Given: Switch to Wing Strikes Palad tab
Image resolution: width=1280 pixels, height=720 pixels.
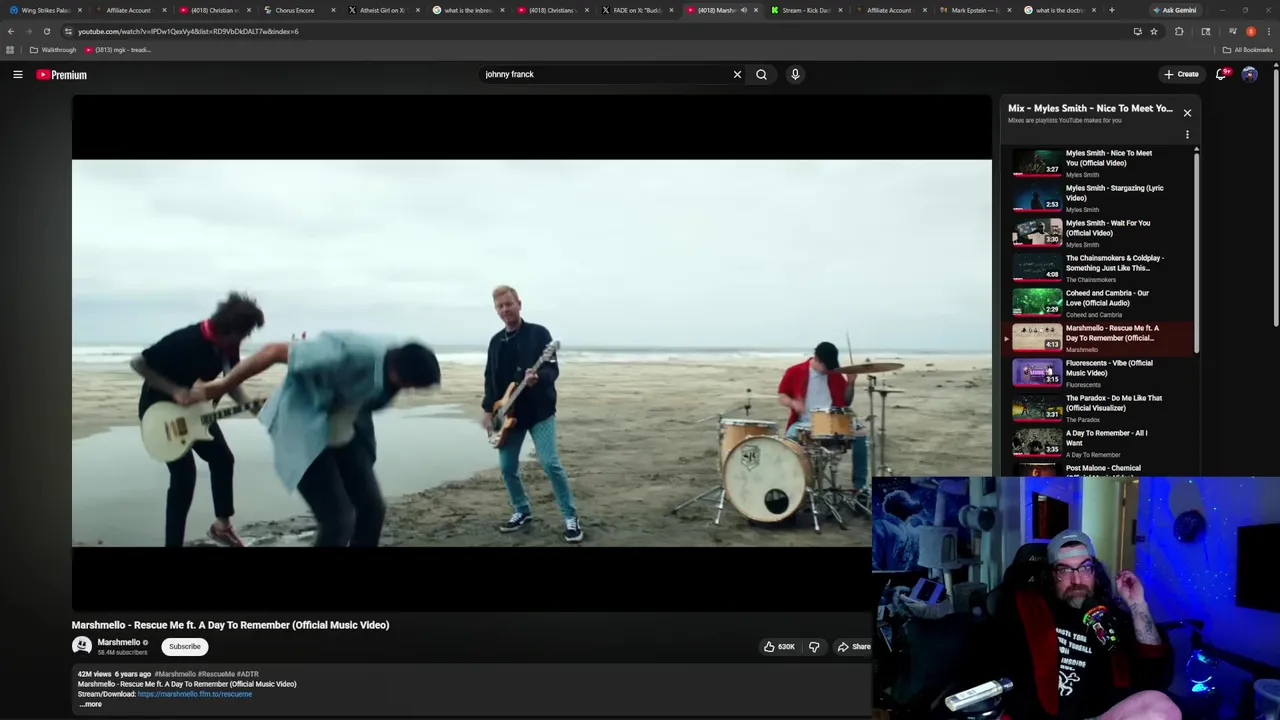Looking at the screenshot, I should tap(46, 10).
